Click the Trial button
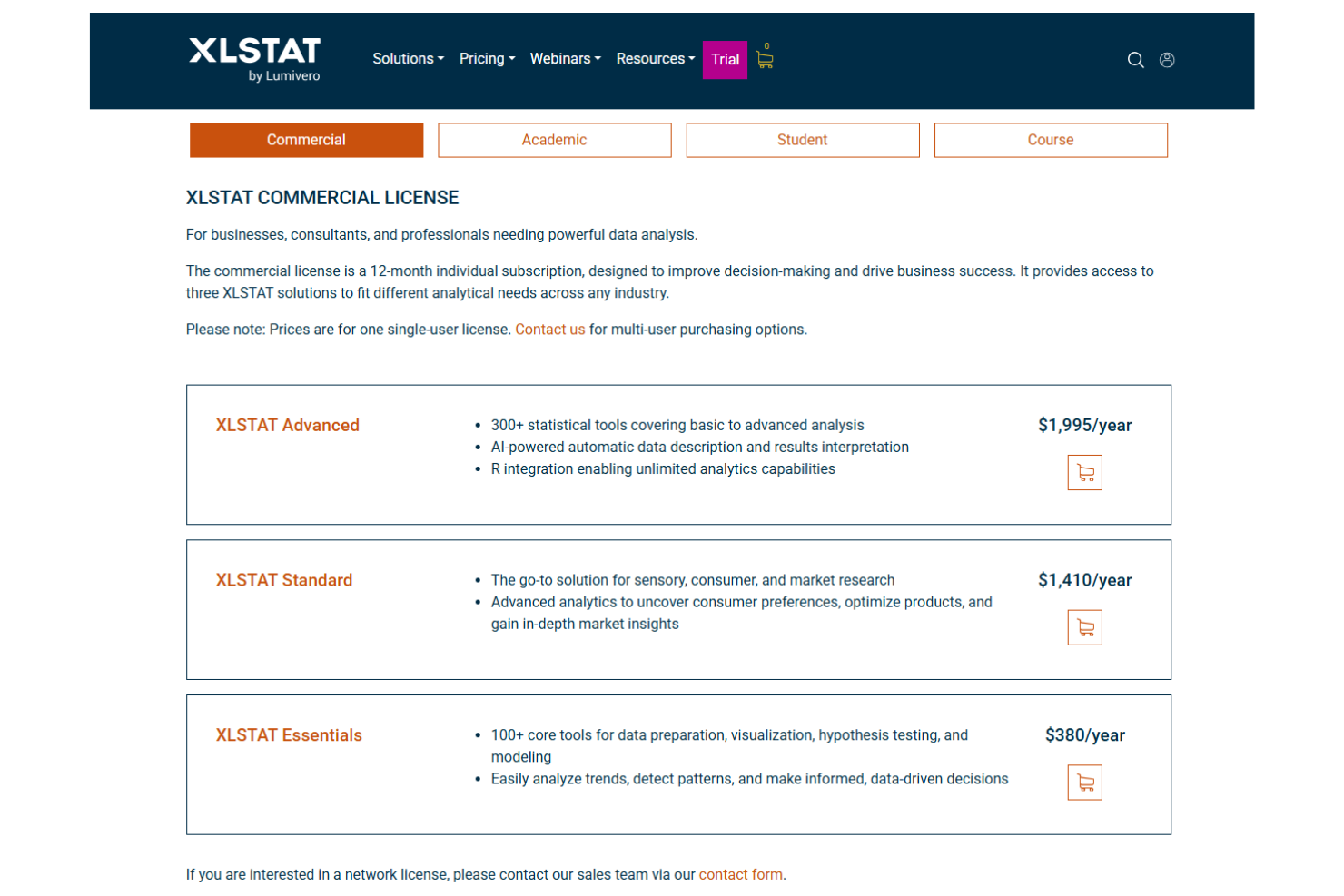1344x896 pixels. [725, 60]
